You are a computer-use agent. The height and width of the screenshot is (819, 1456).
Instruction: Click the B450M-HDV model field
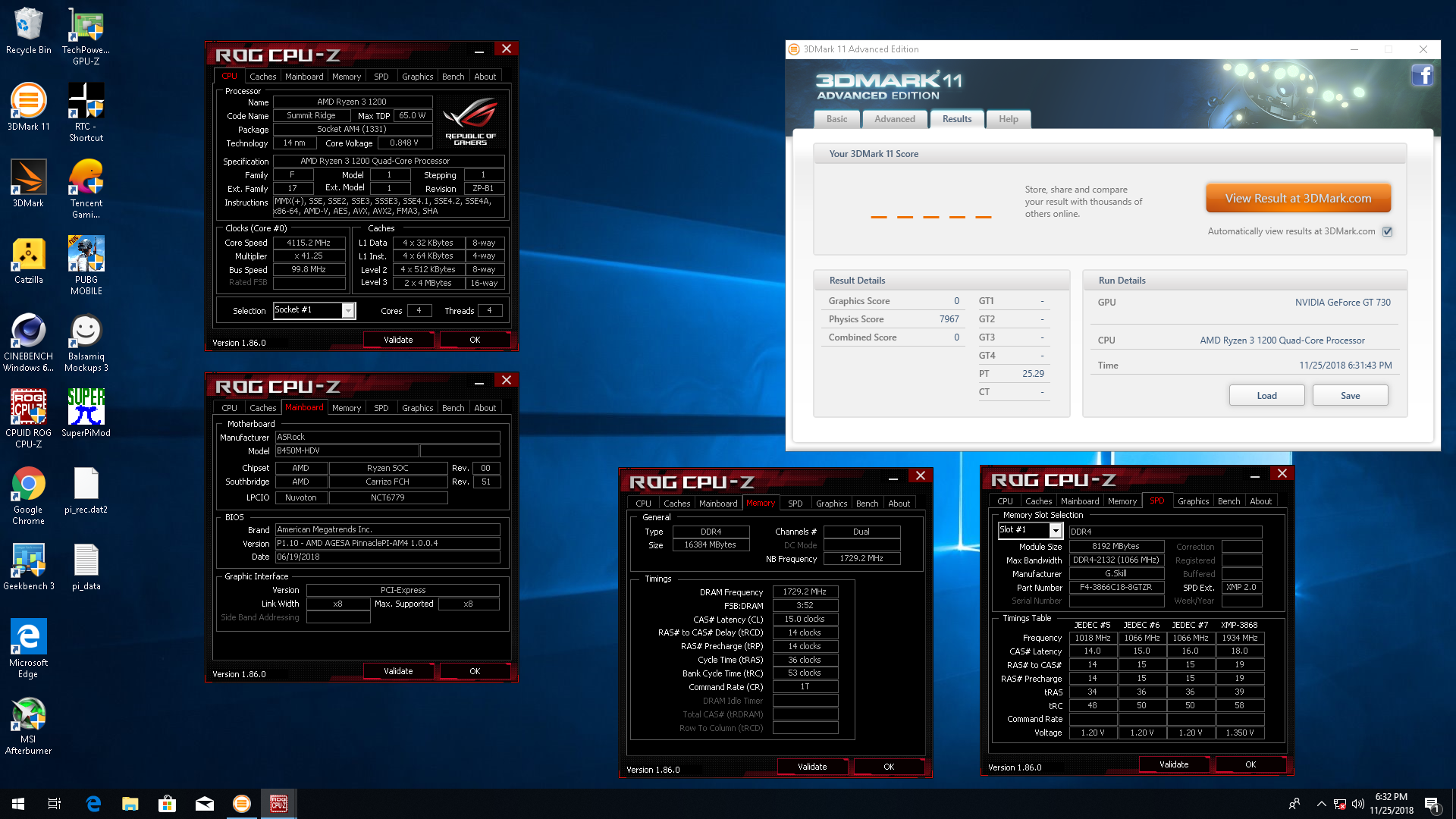346,450
